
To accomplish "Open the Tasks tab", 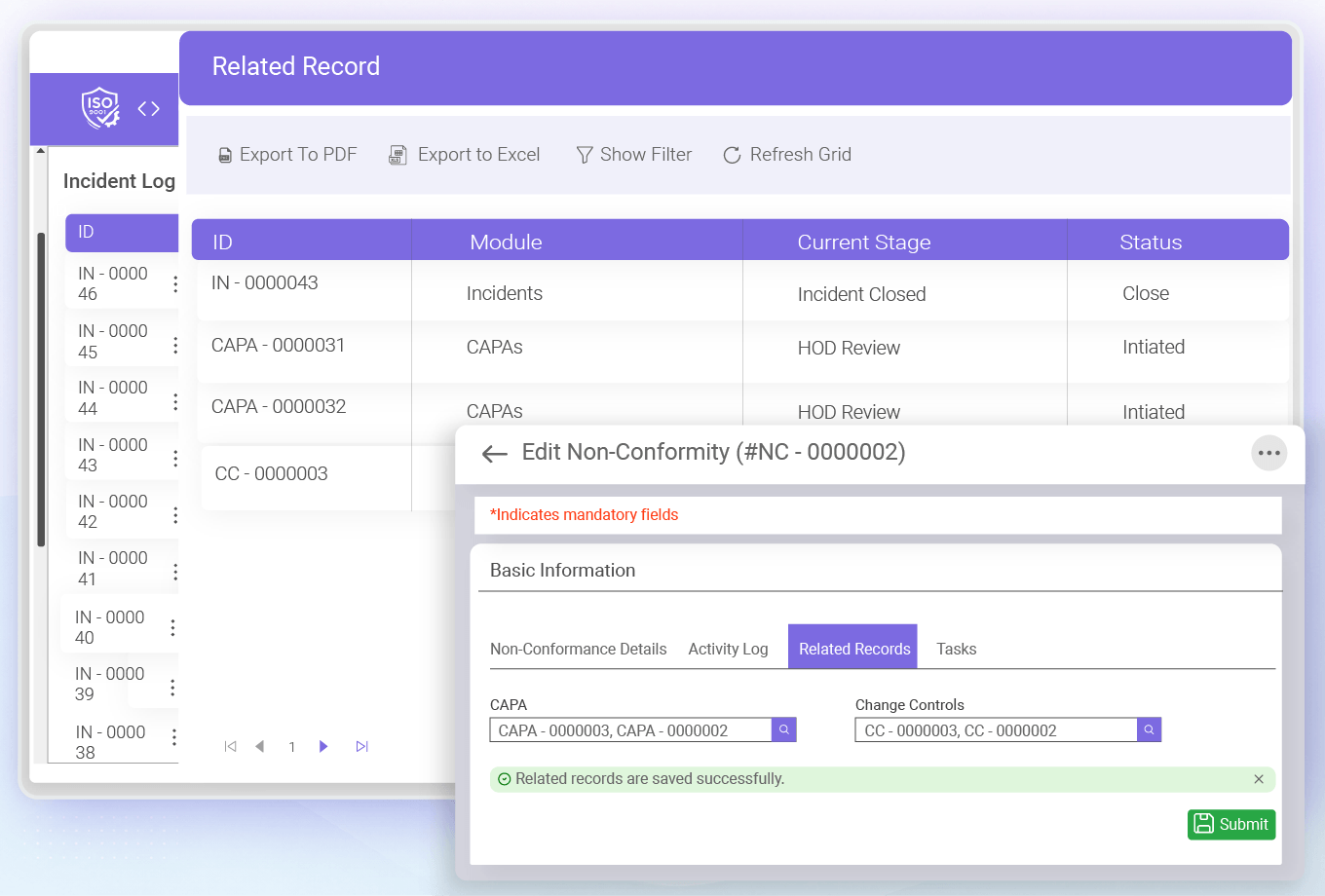I will point(957,649).
